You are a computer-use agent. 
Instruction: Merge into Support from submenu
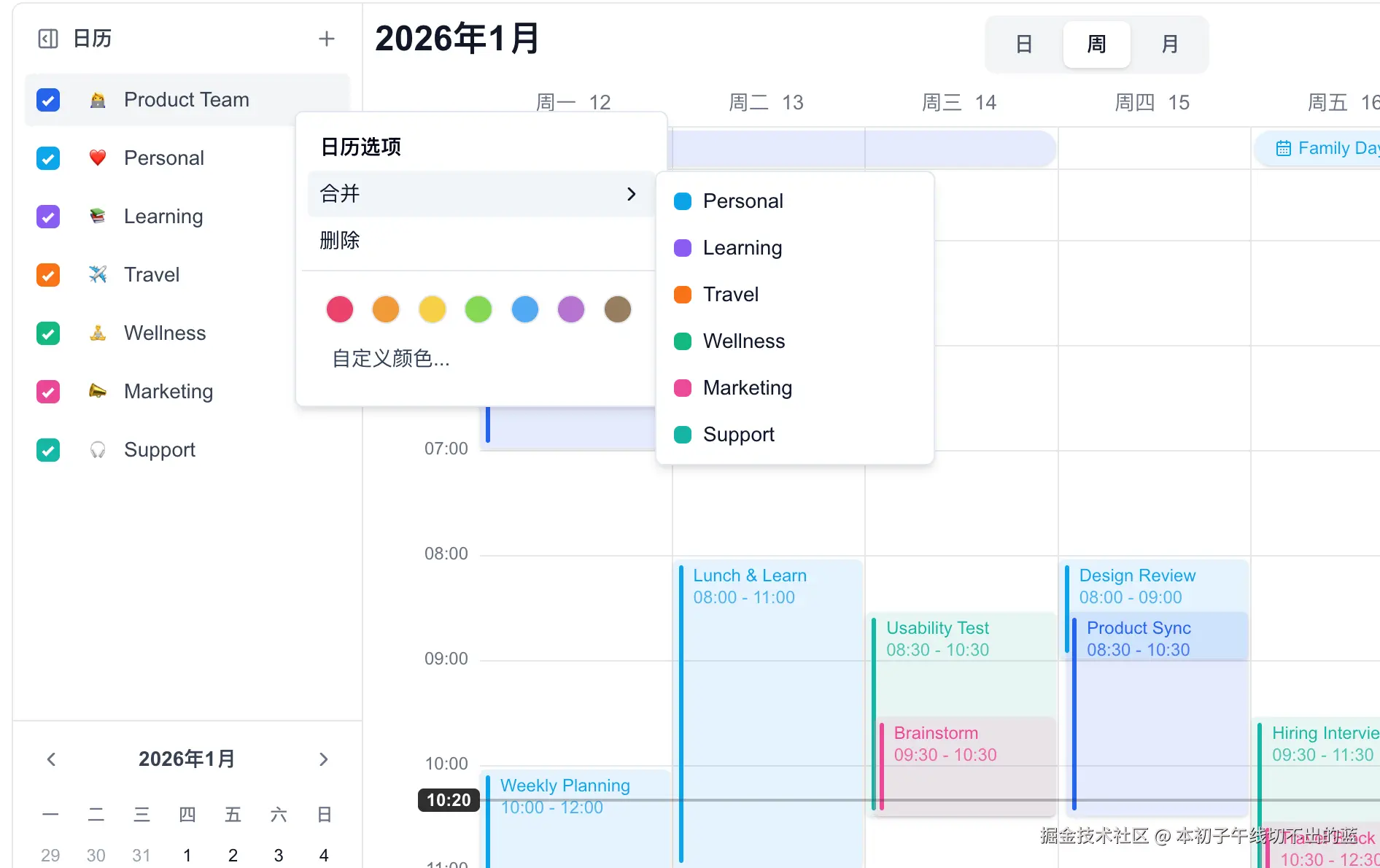795,435
